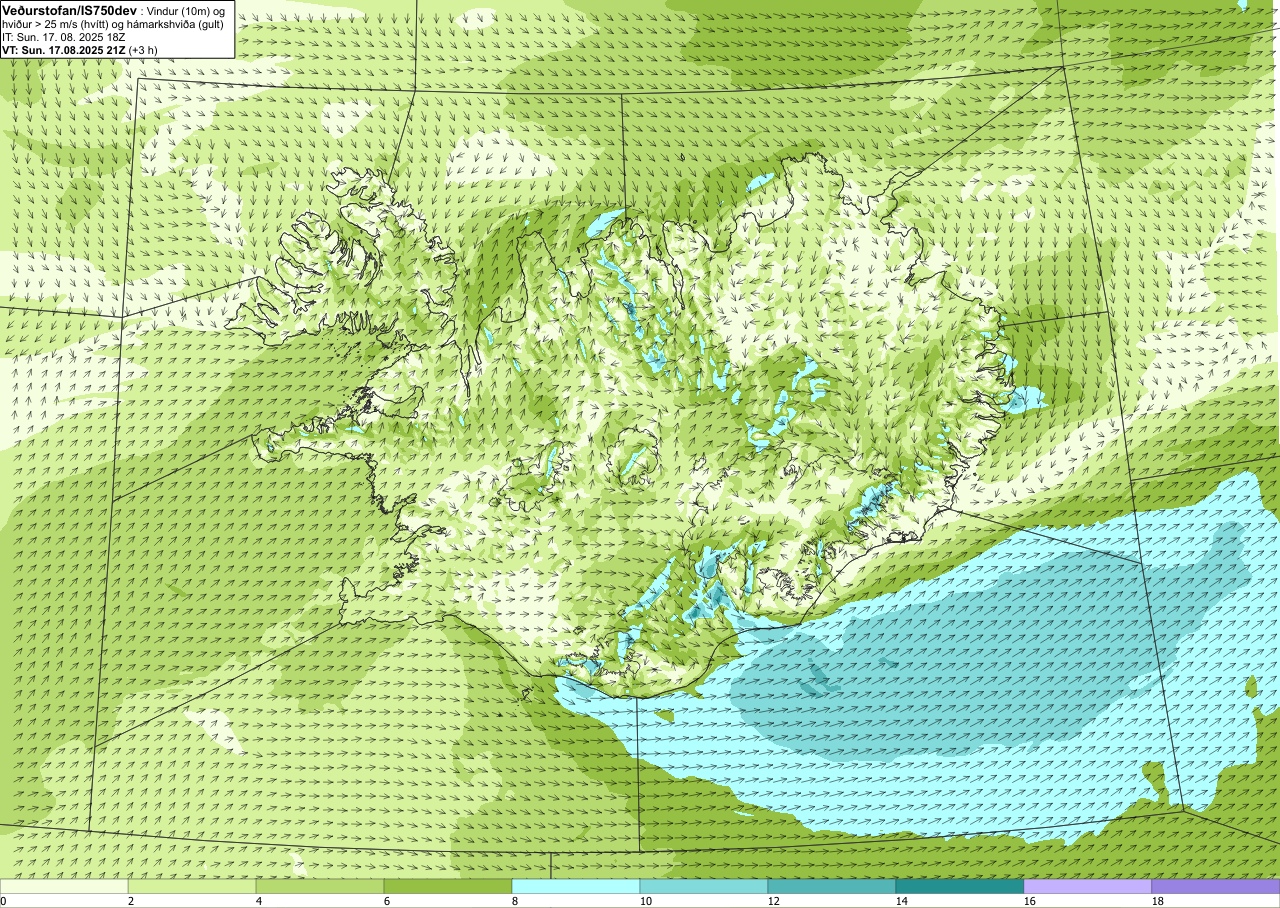Screen dimensions: 1280x908
Task: Click the legend scale label "12"
Action: [774, 901]
